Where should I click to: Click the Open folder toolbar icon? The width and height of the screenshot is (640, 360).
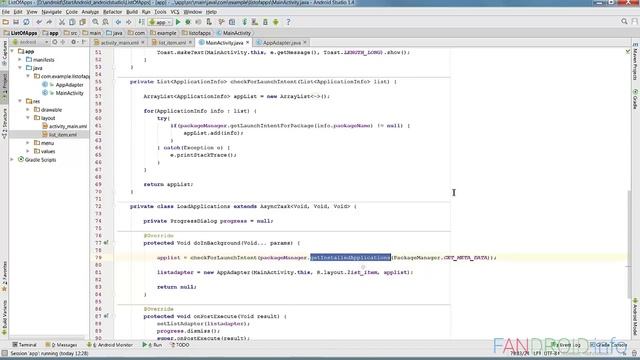click(6, 22)
